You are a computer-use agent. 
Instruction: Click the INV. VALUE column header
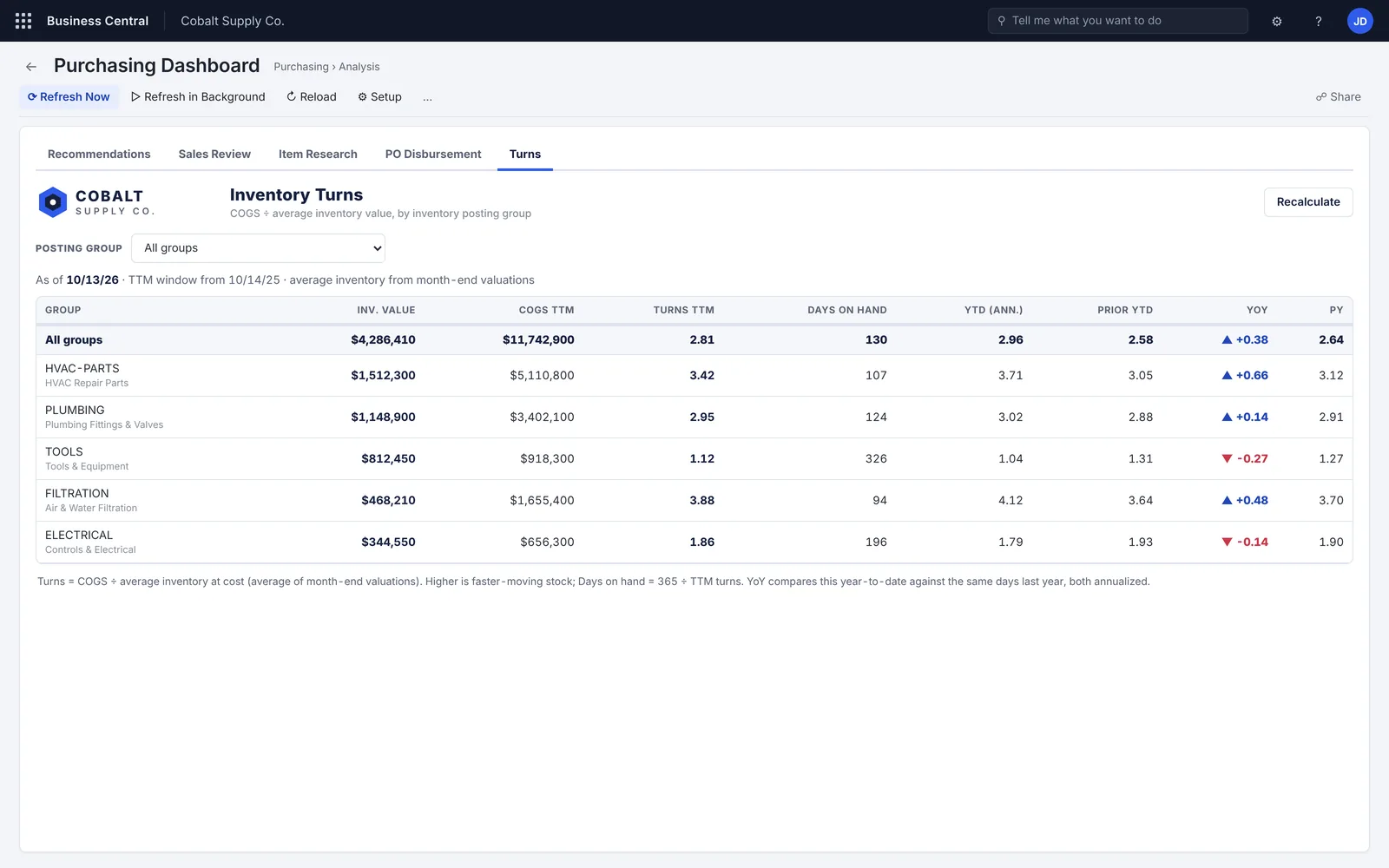click(x=386, y=310)
